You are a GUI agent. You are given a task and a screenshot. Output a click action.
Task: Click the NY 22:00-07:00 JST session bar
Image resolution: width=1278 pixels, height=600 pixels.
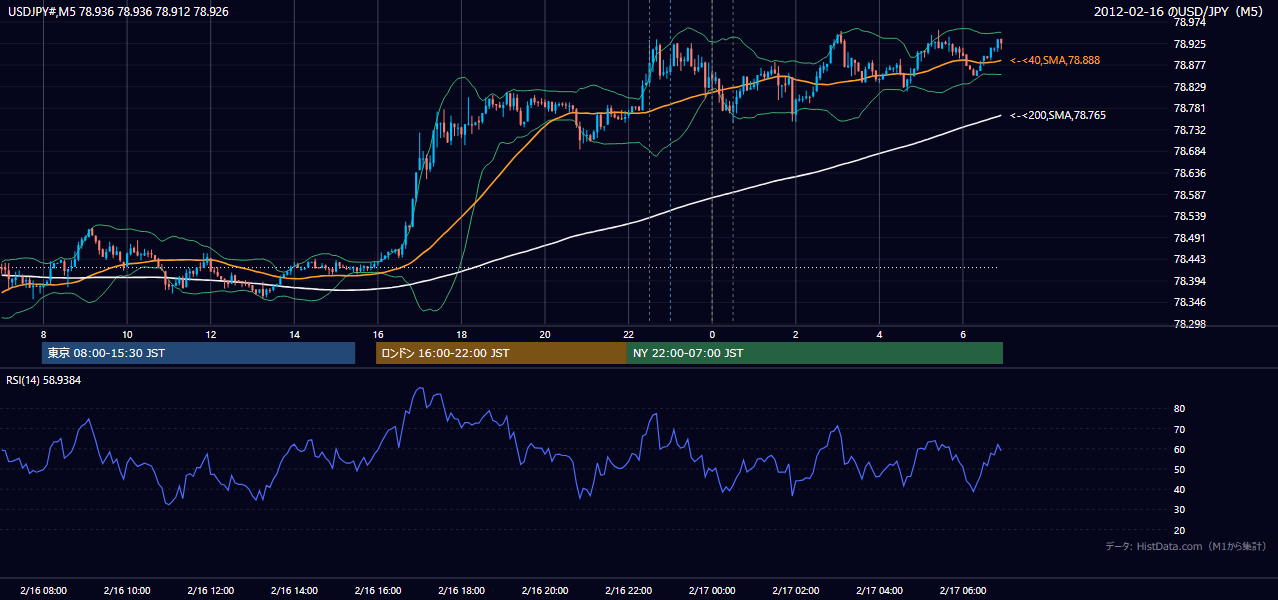pos(815,353)
